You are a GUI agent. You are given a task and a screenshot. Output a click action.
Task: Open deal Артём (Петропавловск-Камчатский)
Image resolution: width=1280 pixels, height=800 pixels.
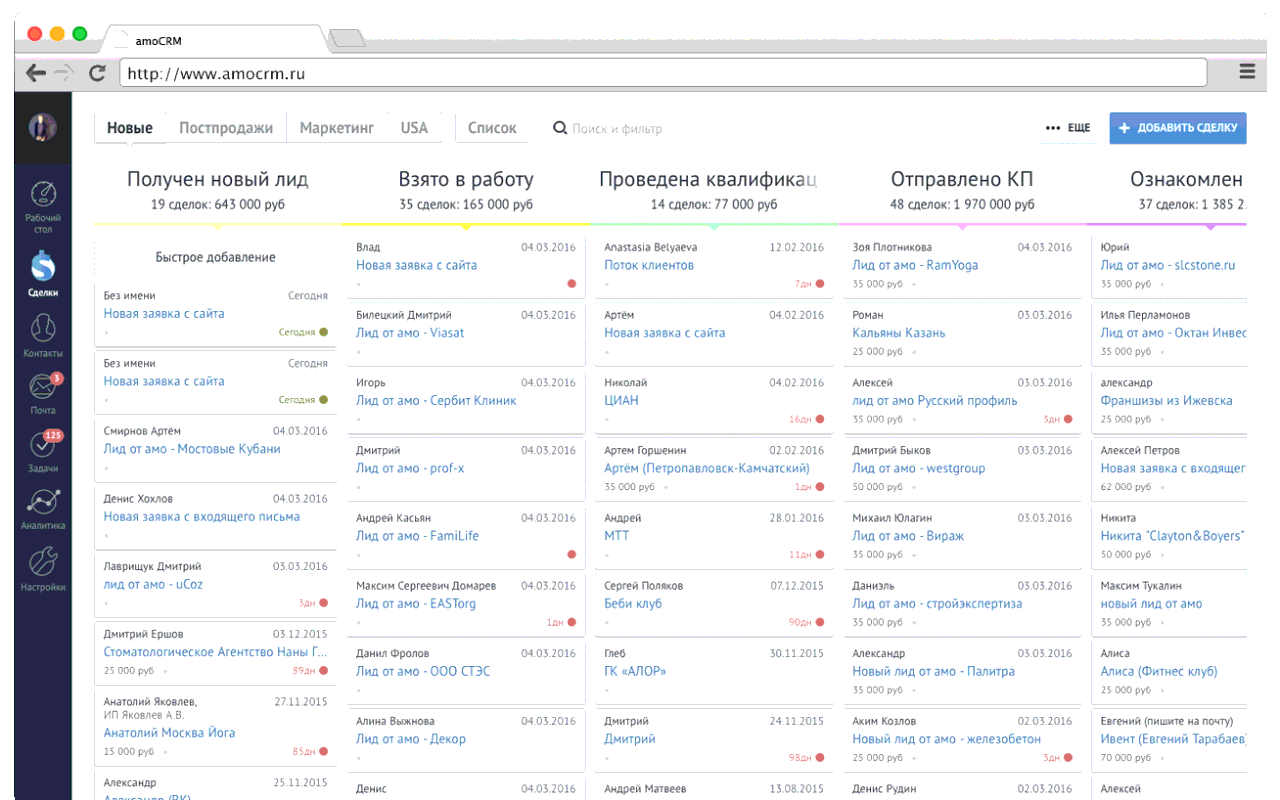pos(707,468)
